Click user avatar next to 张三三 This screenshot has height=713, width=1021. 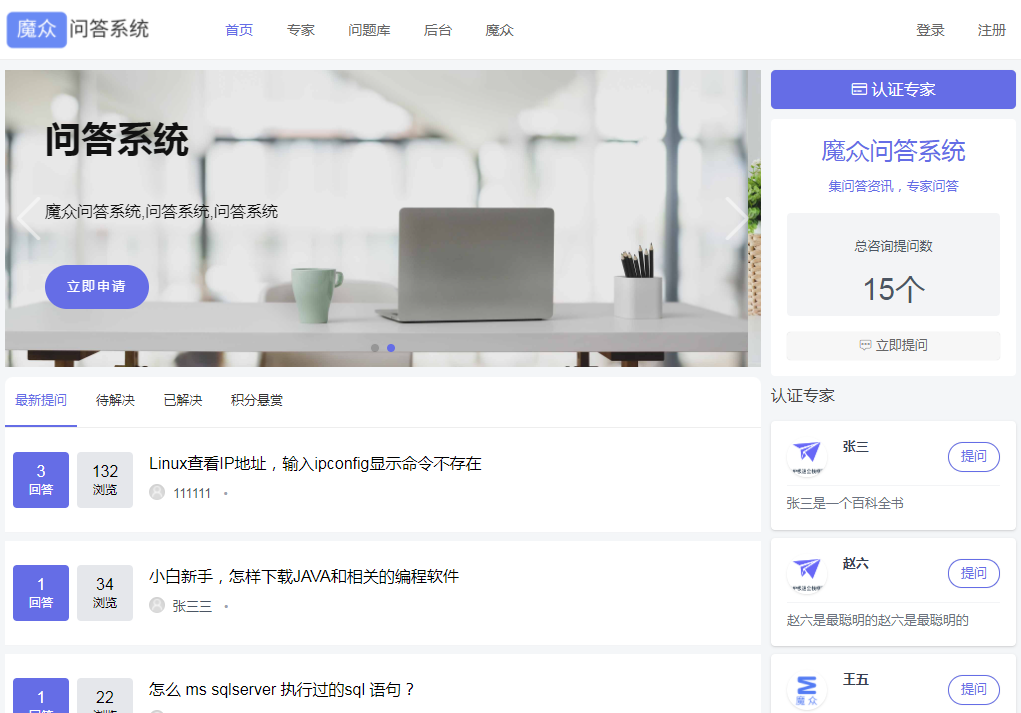pyautogui.click(x=157, y=605)
